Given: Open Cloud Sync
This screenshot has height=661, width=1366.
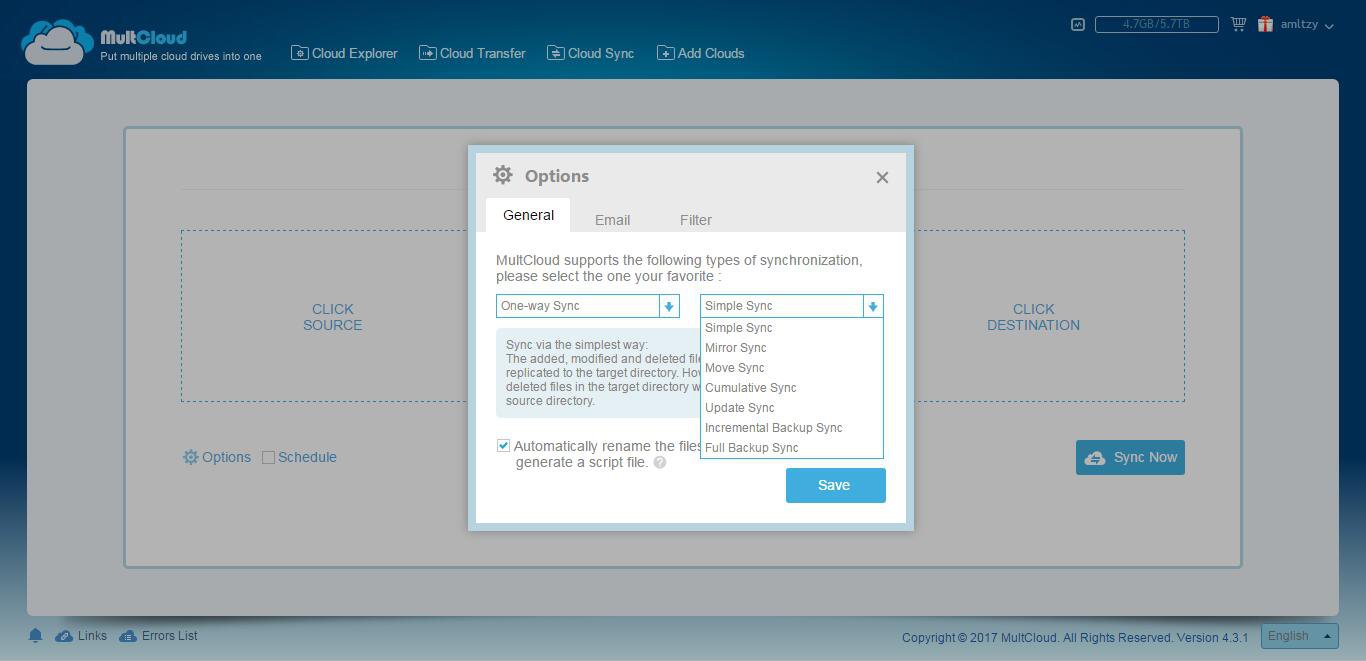Looking at the screenshot, I should (x=590, y=53).
